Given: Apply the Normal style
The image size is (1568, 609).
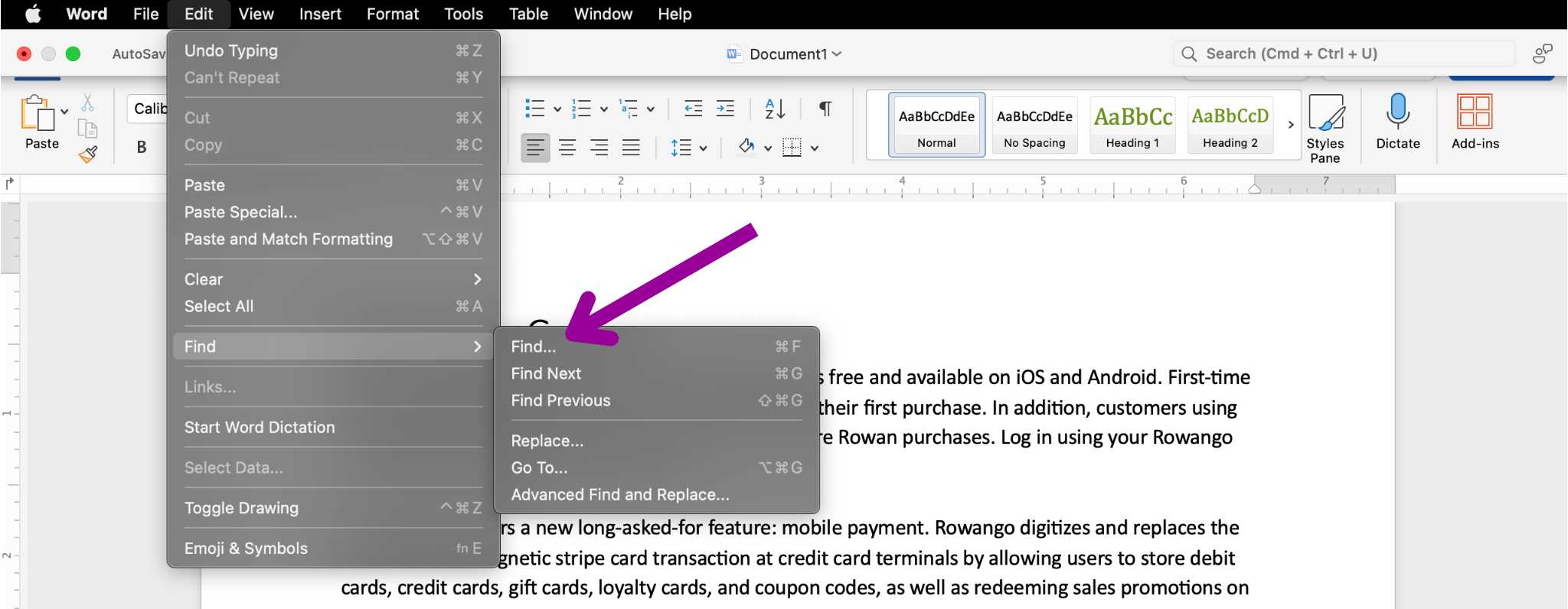Looking at the screenshot, I should point(936,125).
